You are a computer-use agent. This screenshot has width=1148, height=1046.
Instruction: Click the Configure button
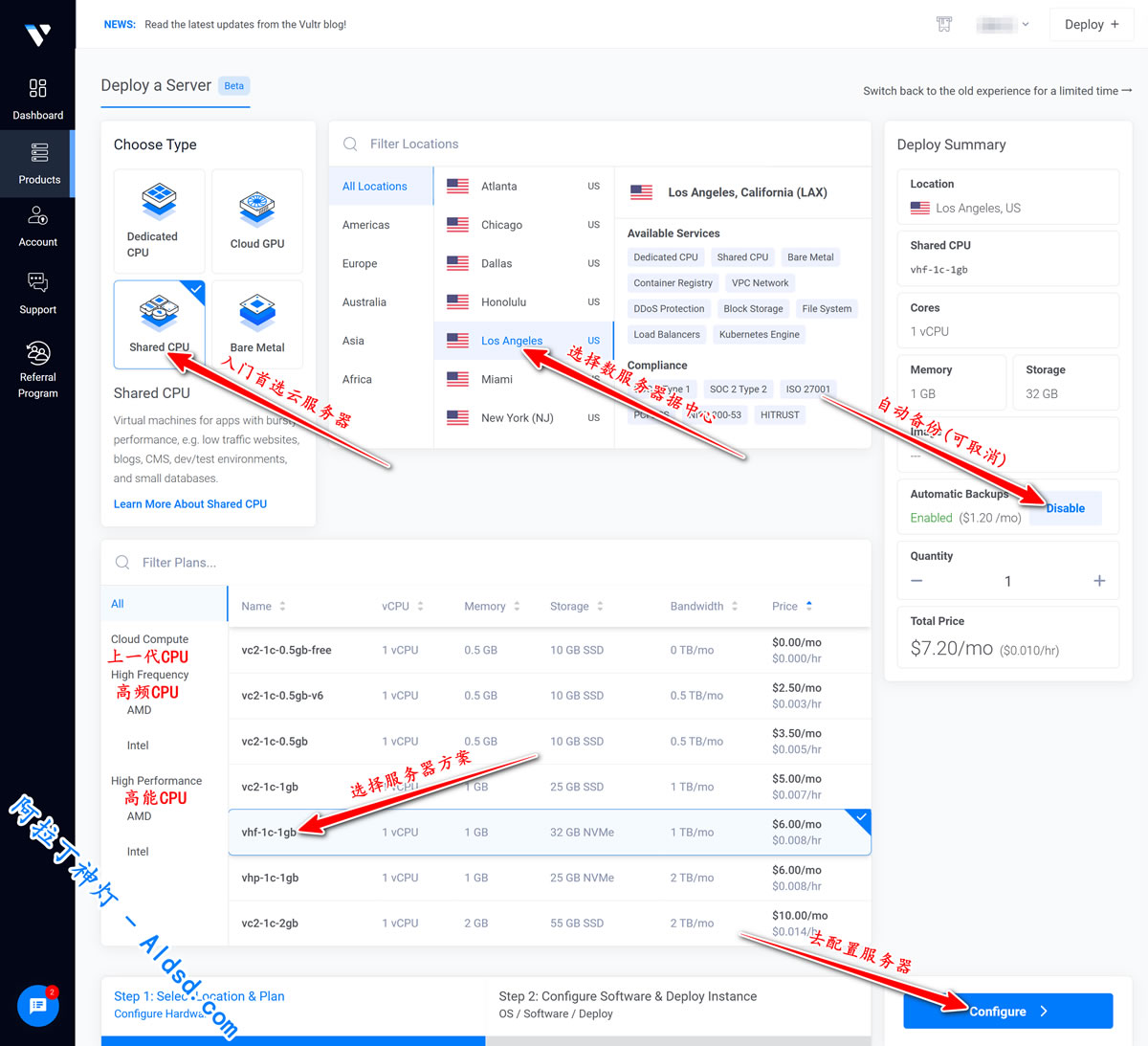[1008, 1012]
